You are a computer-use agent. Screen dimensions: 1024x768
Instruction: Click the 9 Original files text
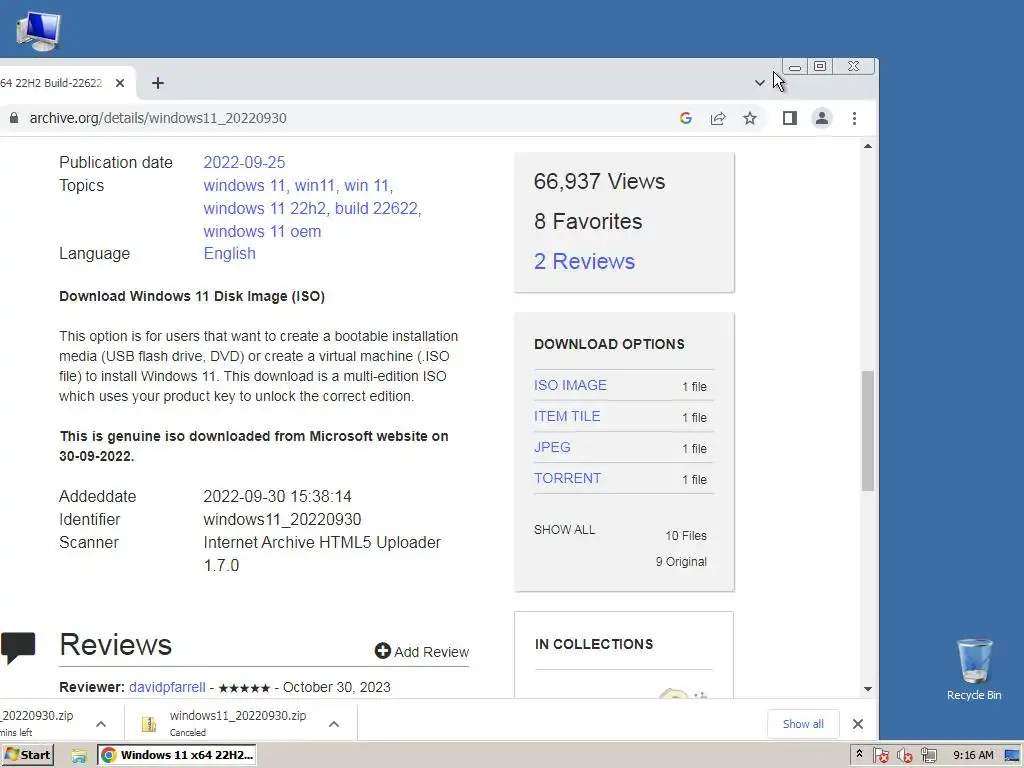pos(681,562)
